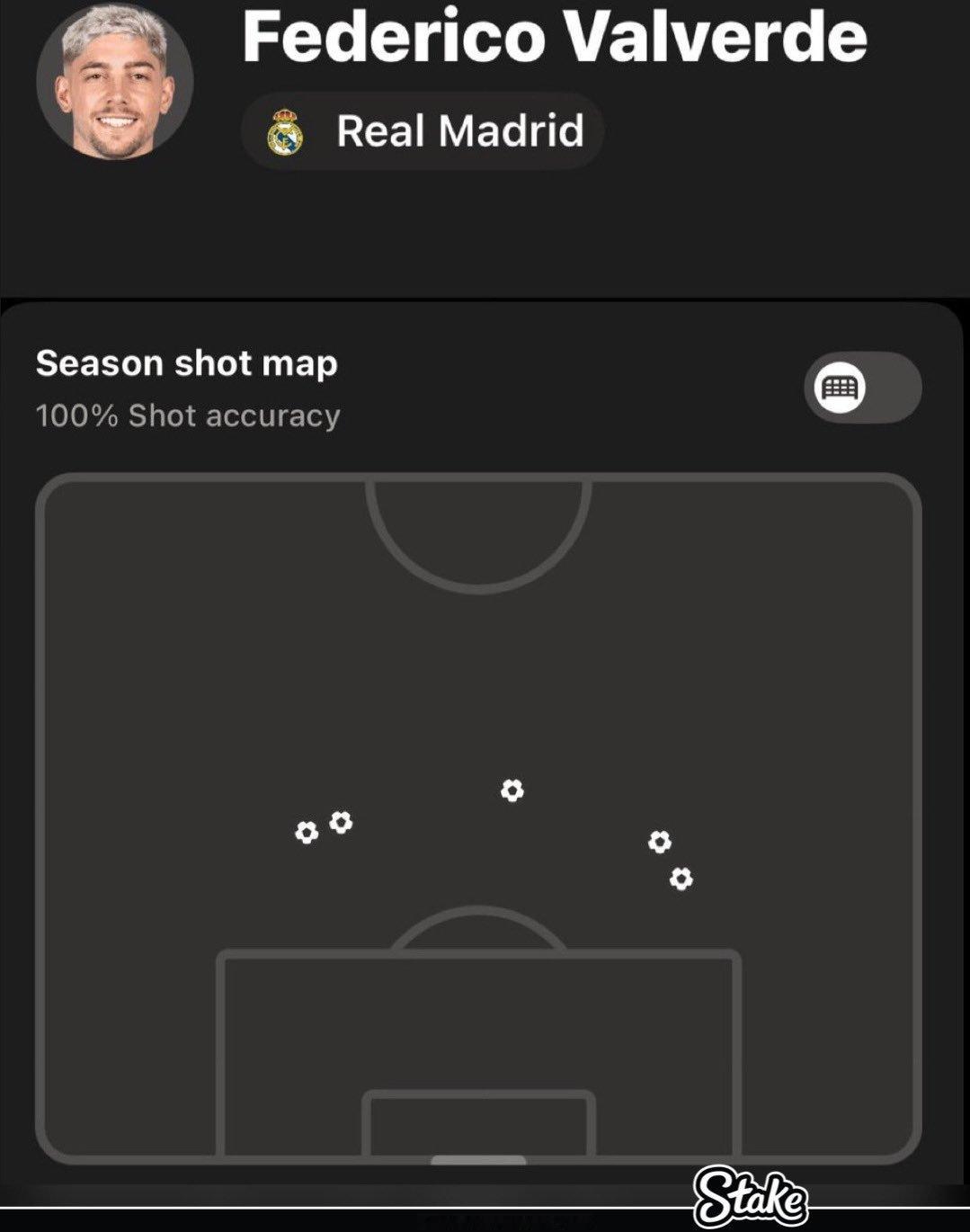The height and width of the screenshot is (1232, 970).
Task: Click the centre circle arc on the pitch
Action: pos(478,537)
